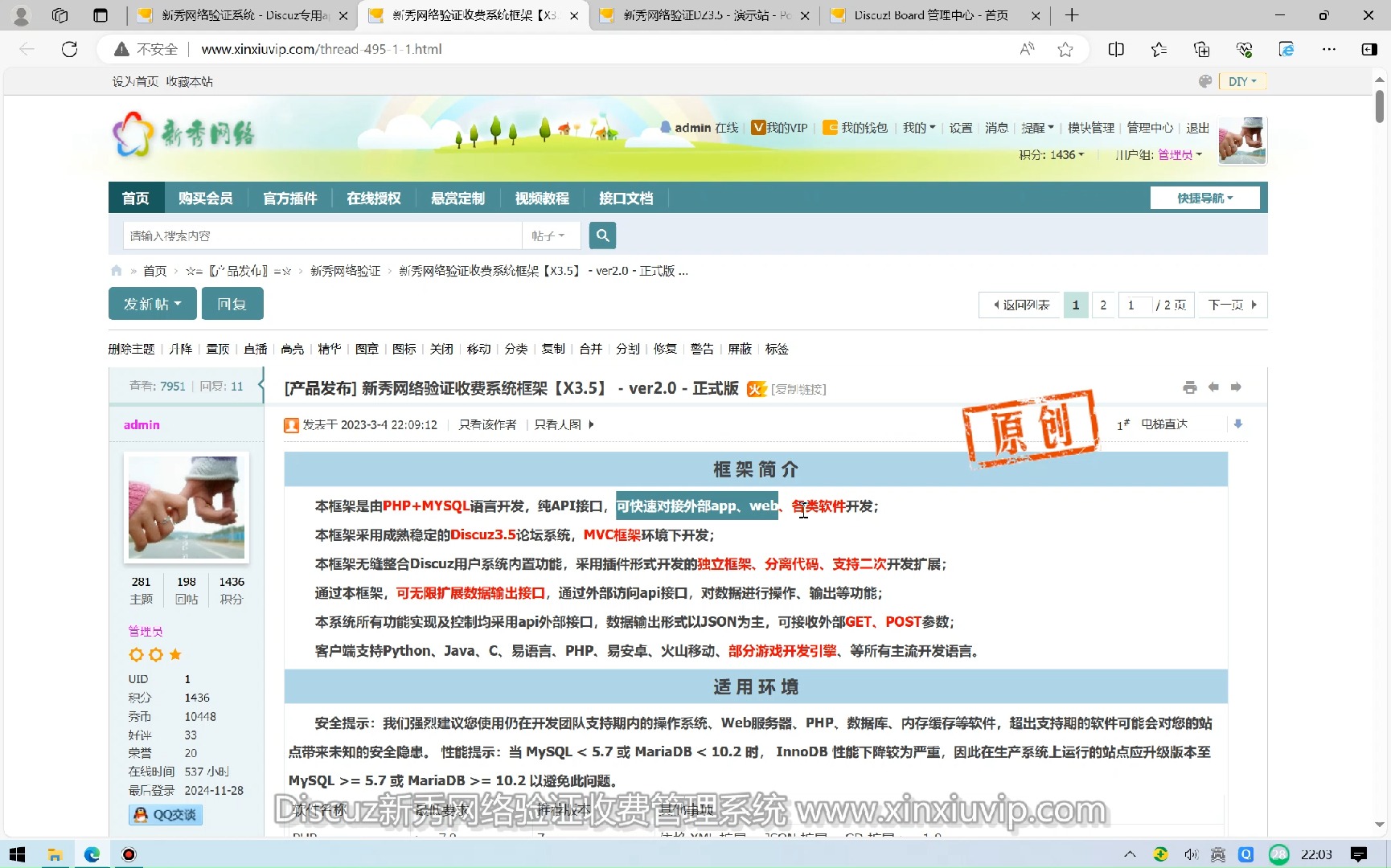Click 返回列表 pagination button
The image size is (1391, 868).
coord(1021,305)
